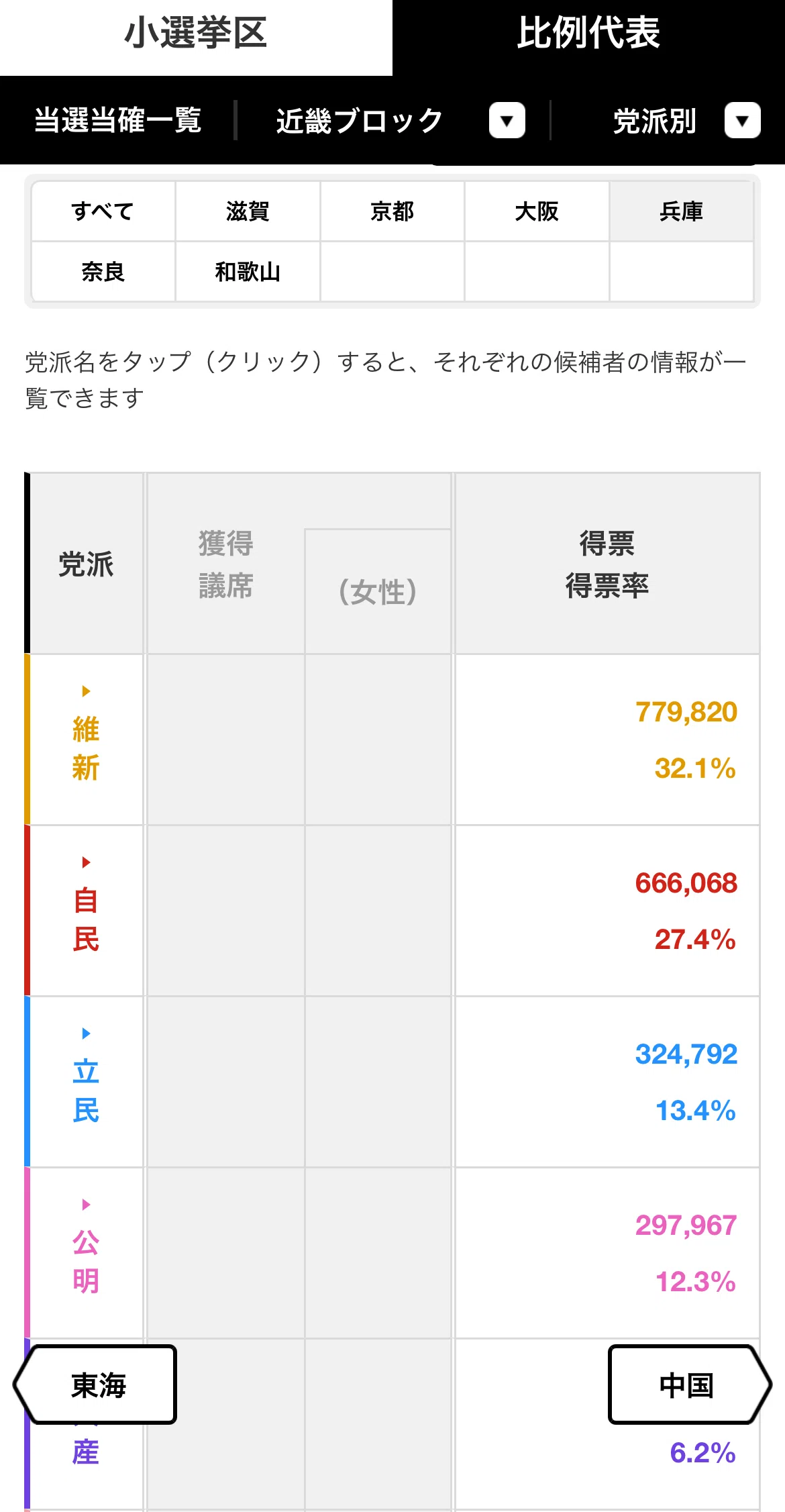Open the 維新 party candidate list
Image resolution: width=785 pixels, height=1512 pixels.
[86, 748]
